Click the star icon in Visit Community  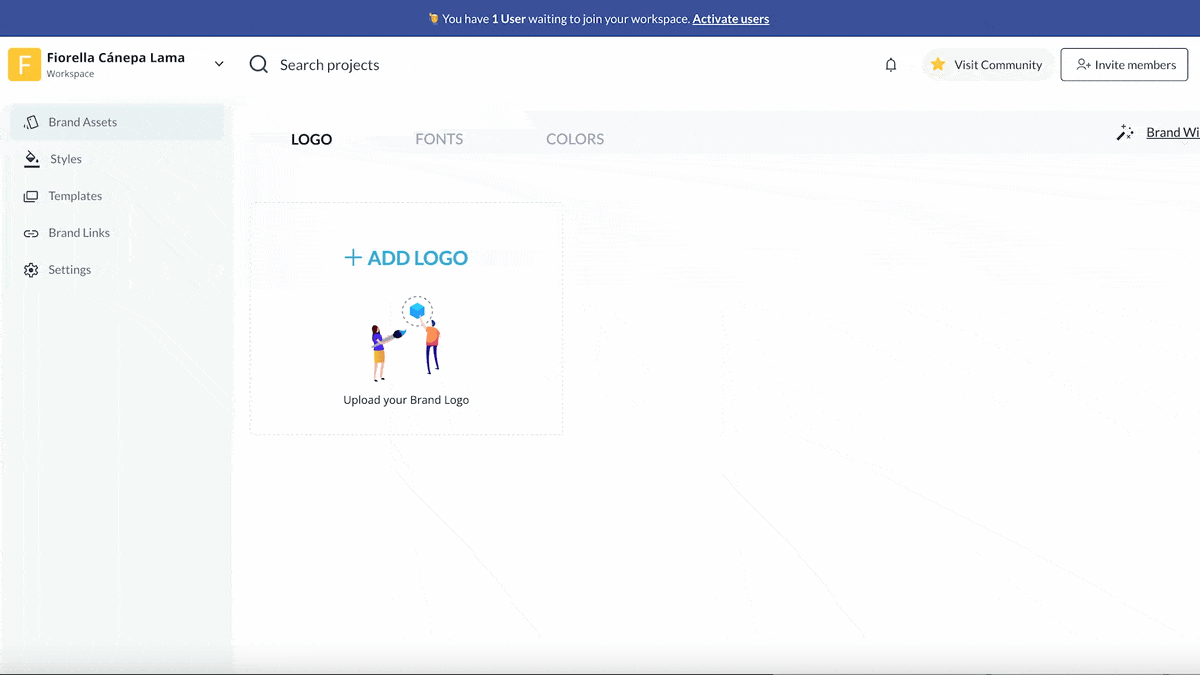point(938,65)
